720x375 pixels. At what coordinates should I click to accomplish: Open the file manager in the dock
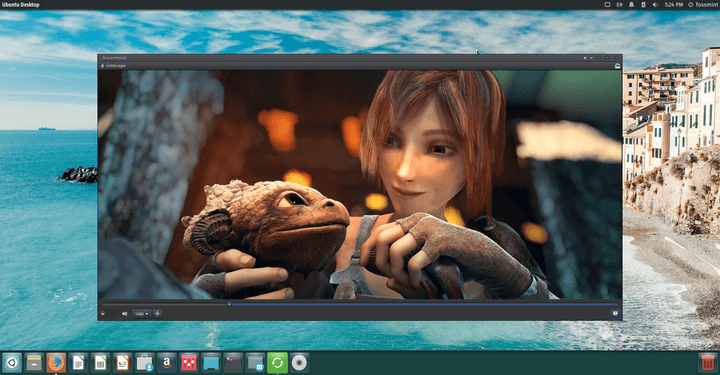[34, 363]
